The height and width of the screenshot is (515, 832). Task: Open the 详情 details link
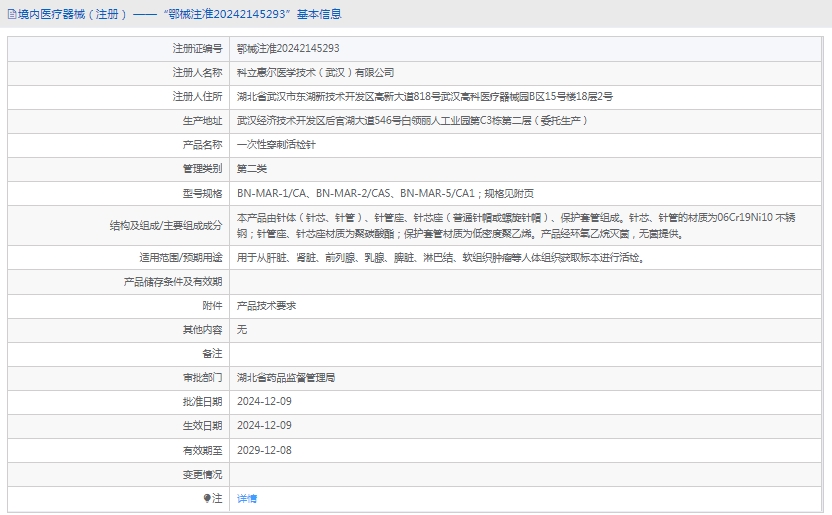click(246, 498)
